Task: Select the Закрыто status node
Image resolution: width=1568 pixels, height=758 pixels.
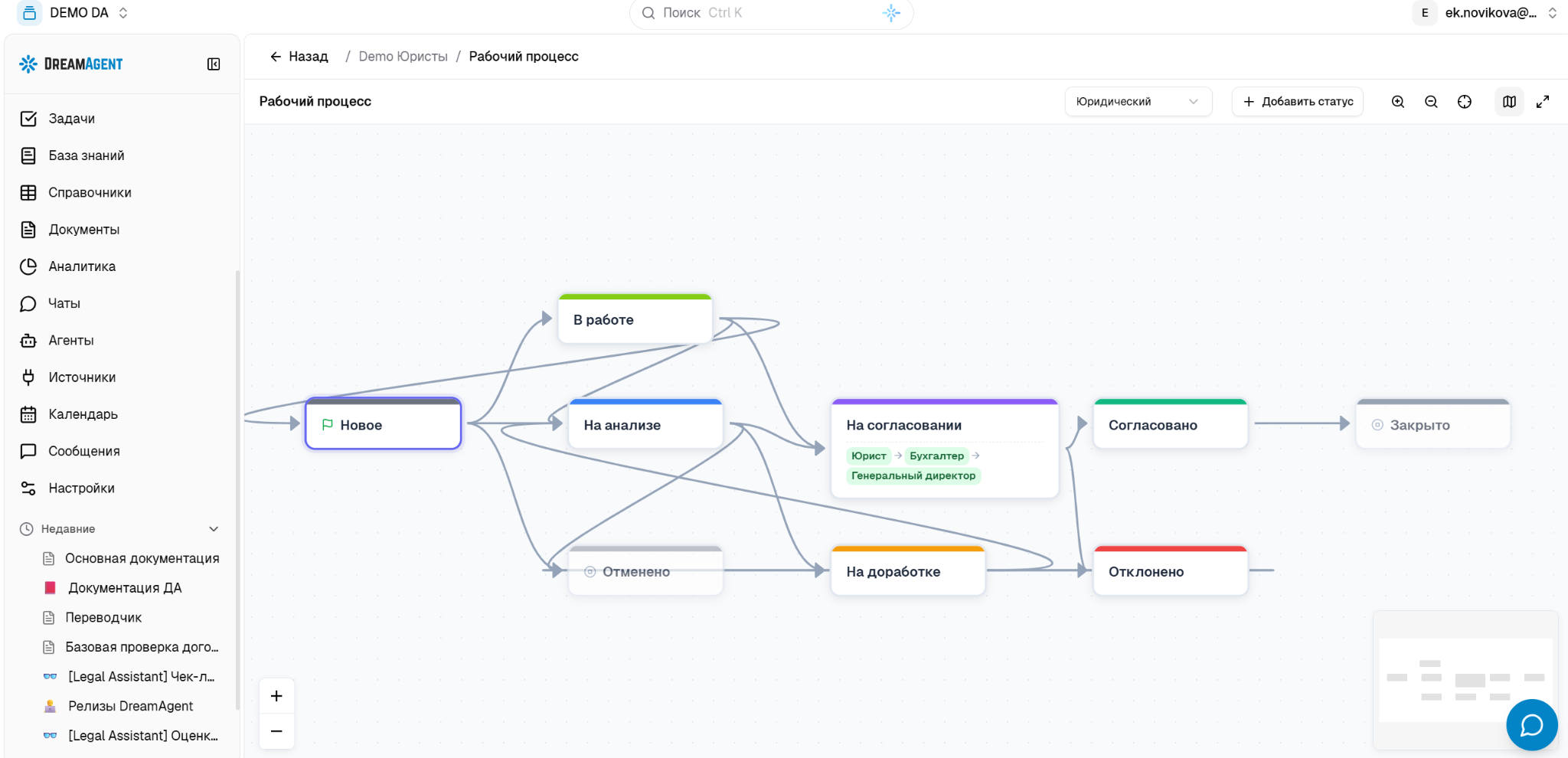Action: coord(1433,423)
